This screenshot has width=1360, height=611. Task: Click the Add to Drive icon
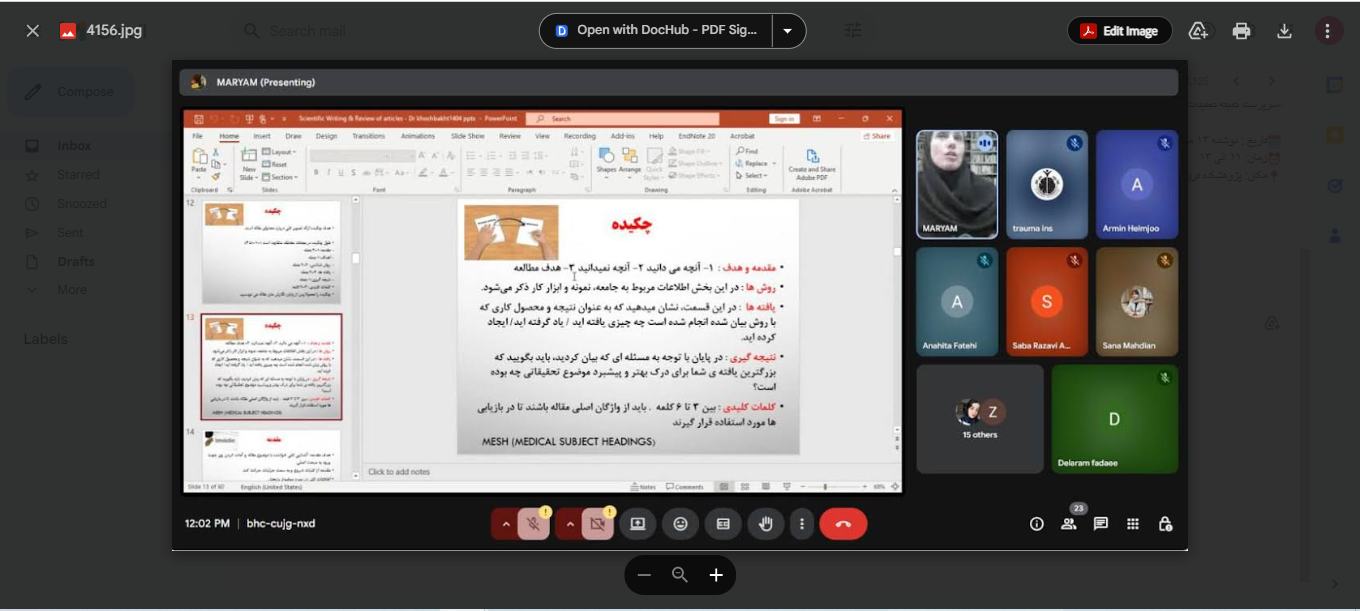(1198, 31)
